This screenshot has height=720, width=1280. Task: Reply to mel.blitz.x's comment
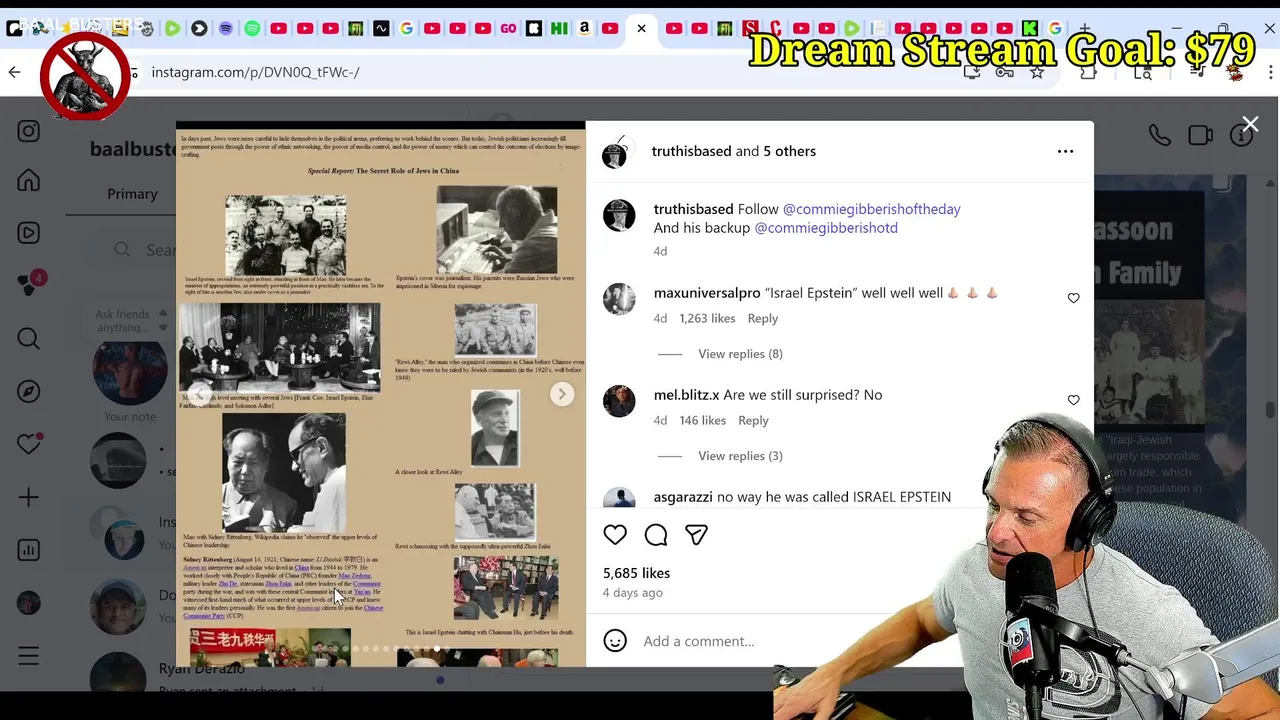(753, 420)
